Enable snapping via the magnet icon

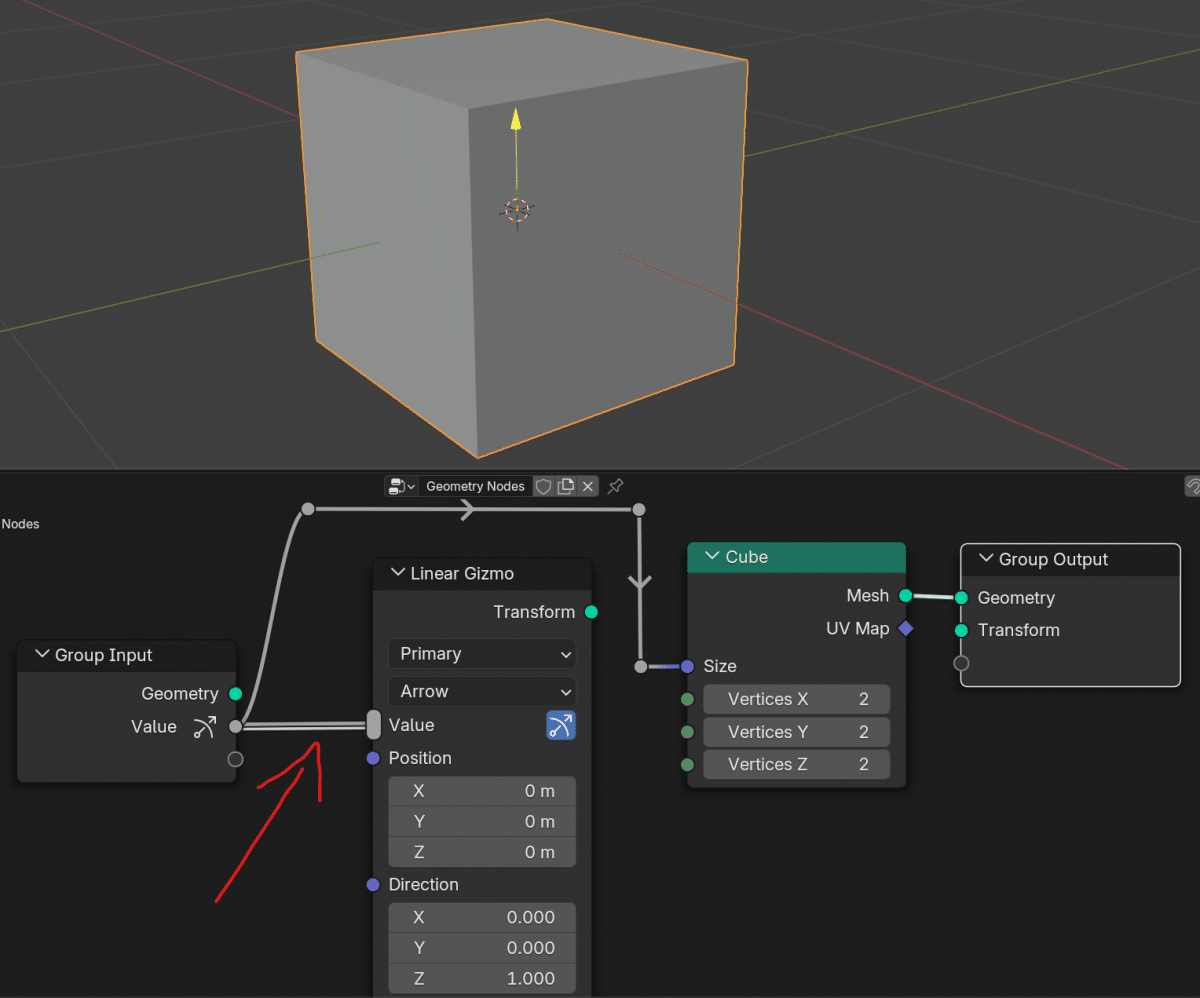[1193, 486]
